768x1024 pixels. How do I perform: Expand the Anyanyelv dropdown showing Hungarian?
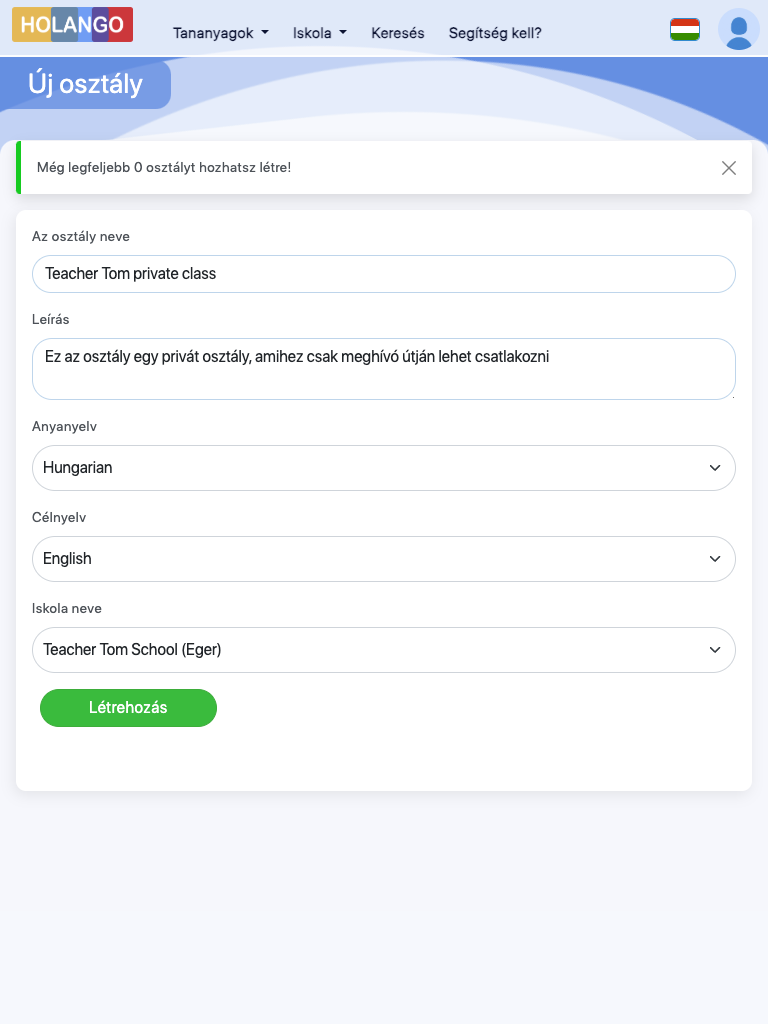[384, 468]
